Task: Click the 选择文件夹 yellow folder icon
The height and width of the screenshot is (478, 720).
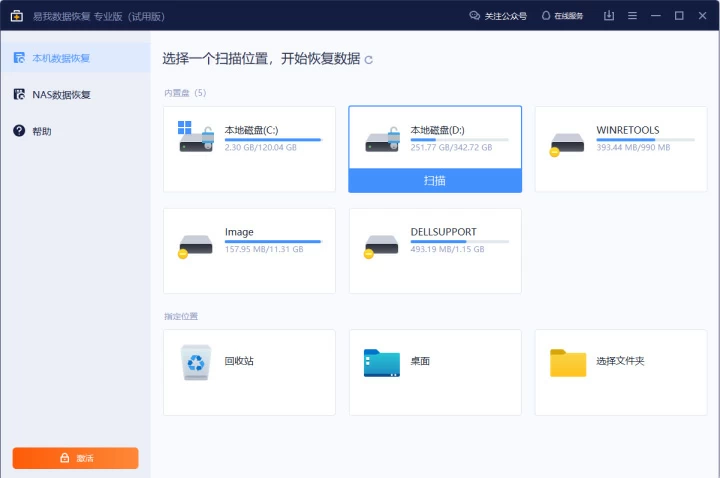Action: [x=568, y=363]
